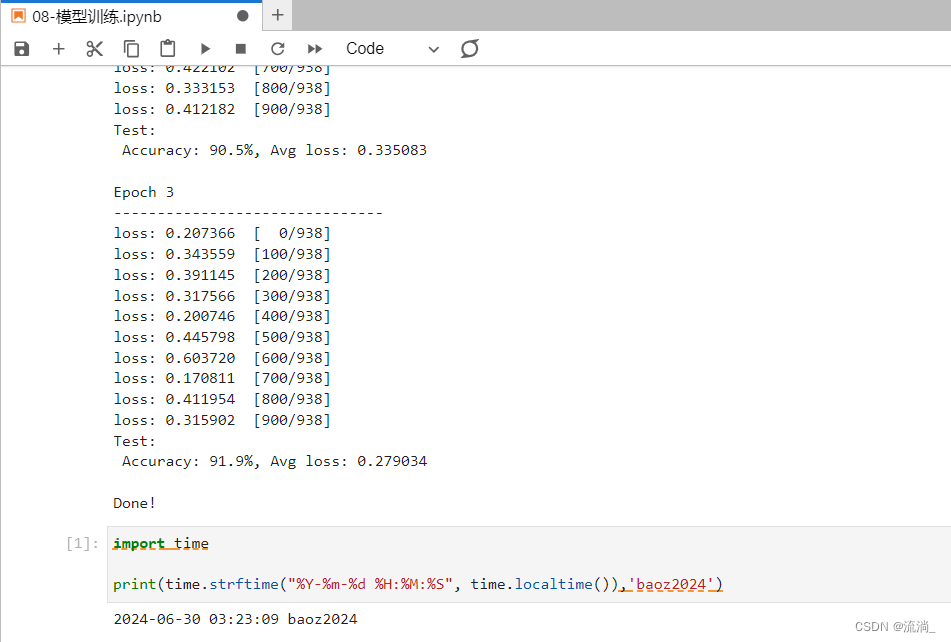Viewport: 951px width, 642px height.
Task: Click 'loss: 0.200746 [400/938]' line
Action: pos(222,316)
